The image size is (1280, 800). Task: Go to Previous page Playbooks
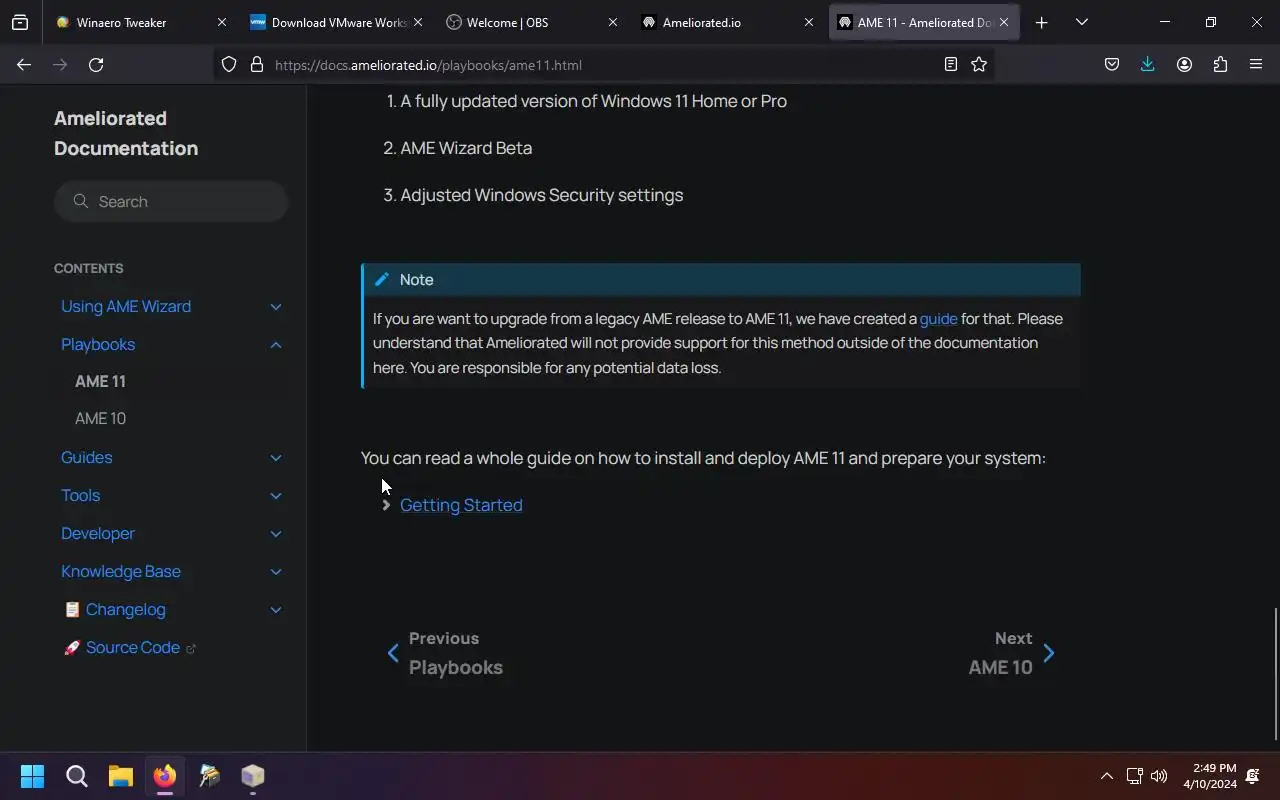[445, 653]
